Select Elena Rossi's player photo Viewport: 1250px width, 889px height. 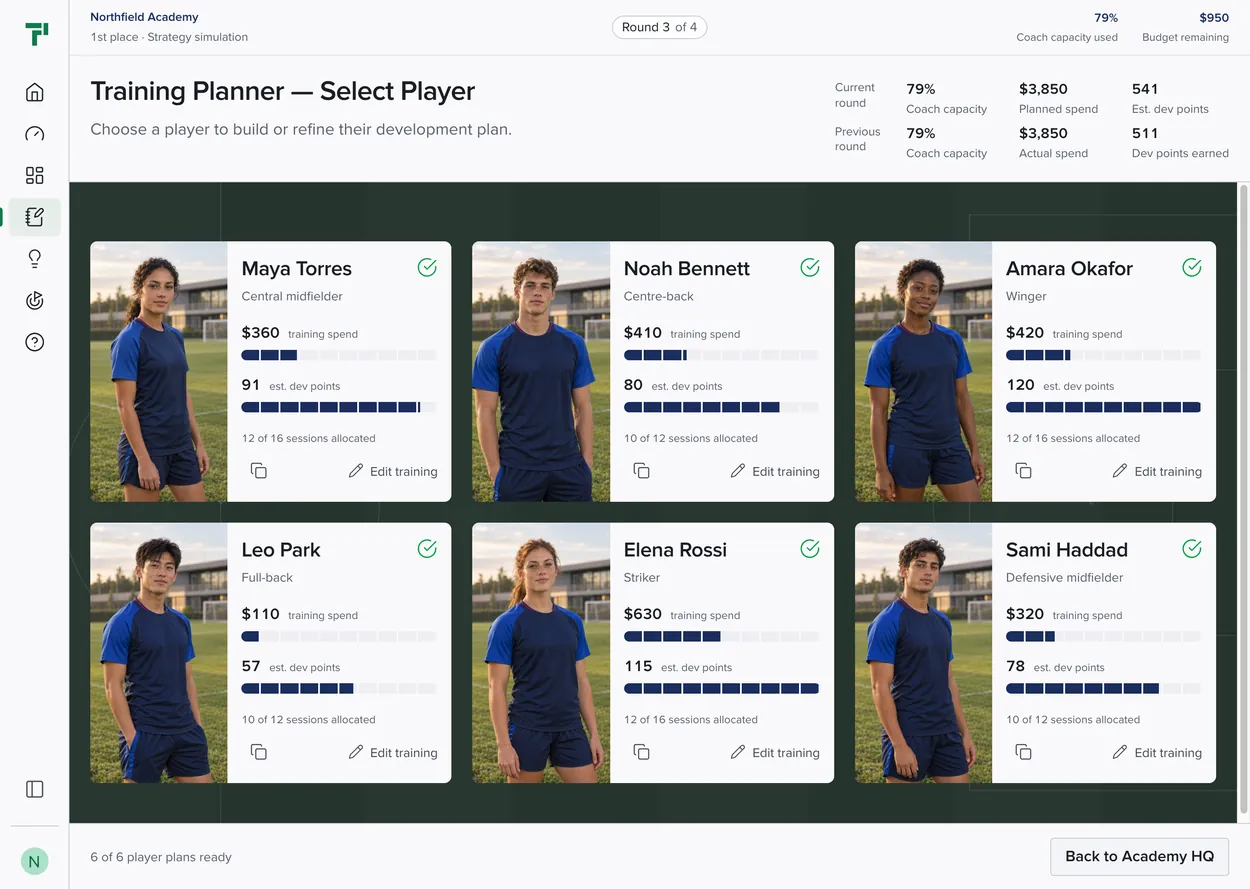tap(541, 652)
